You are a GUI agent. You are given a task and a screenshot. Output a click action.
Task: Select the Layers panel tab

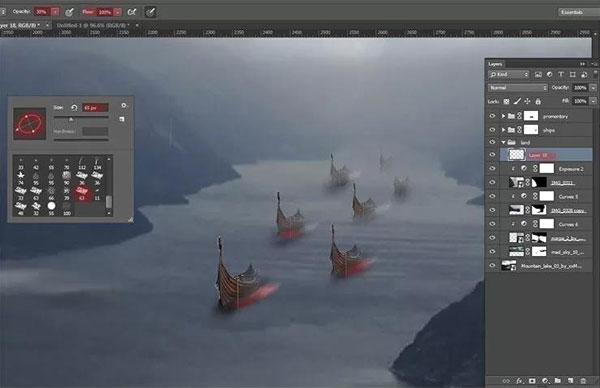(x=495, y=64)
